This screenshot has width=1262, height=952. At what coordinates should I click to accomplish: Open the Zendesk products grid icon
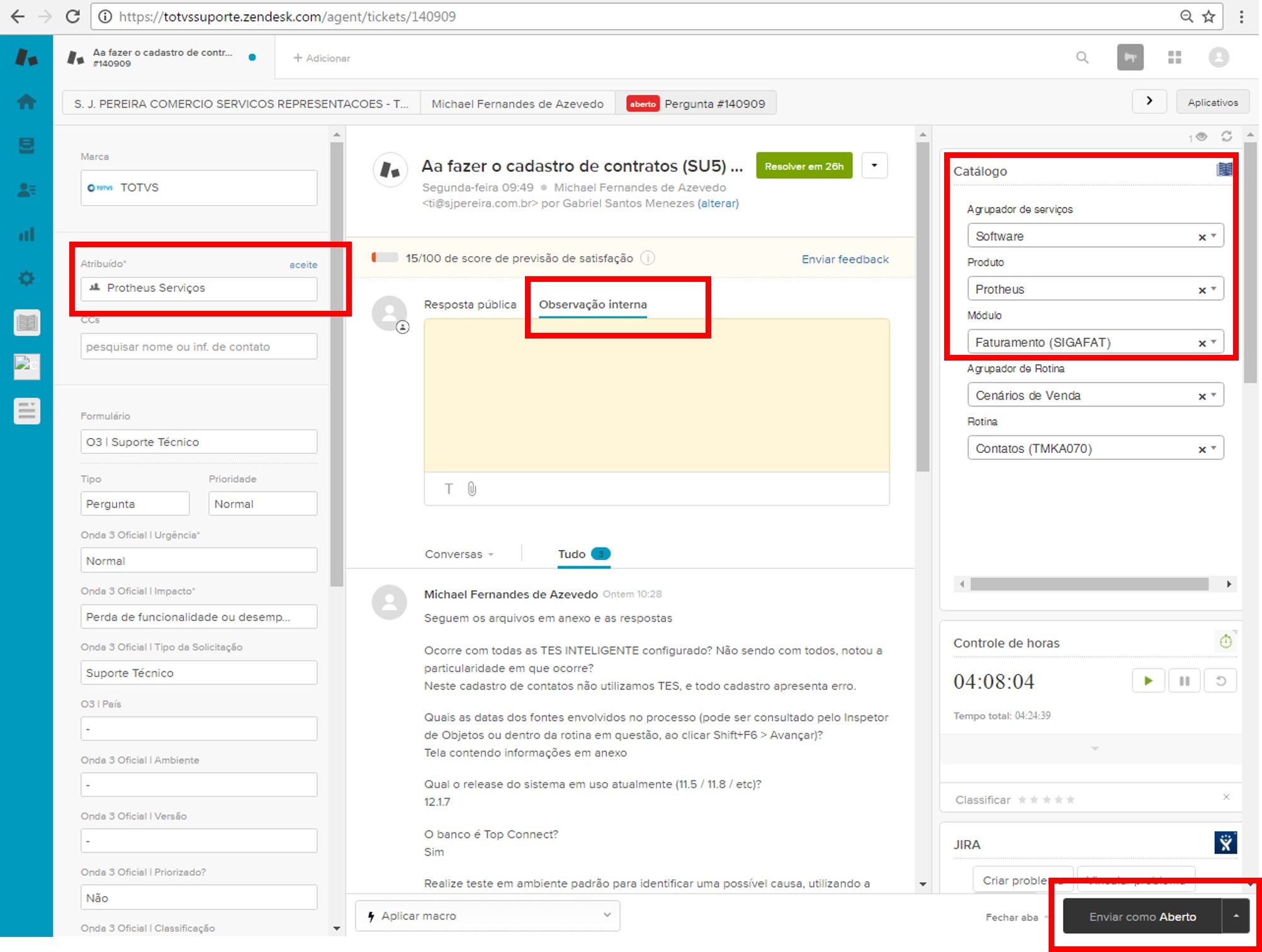tap(1174, 58)
